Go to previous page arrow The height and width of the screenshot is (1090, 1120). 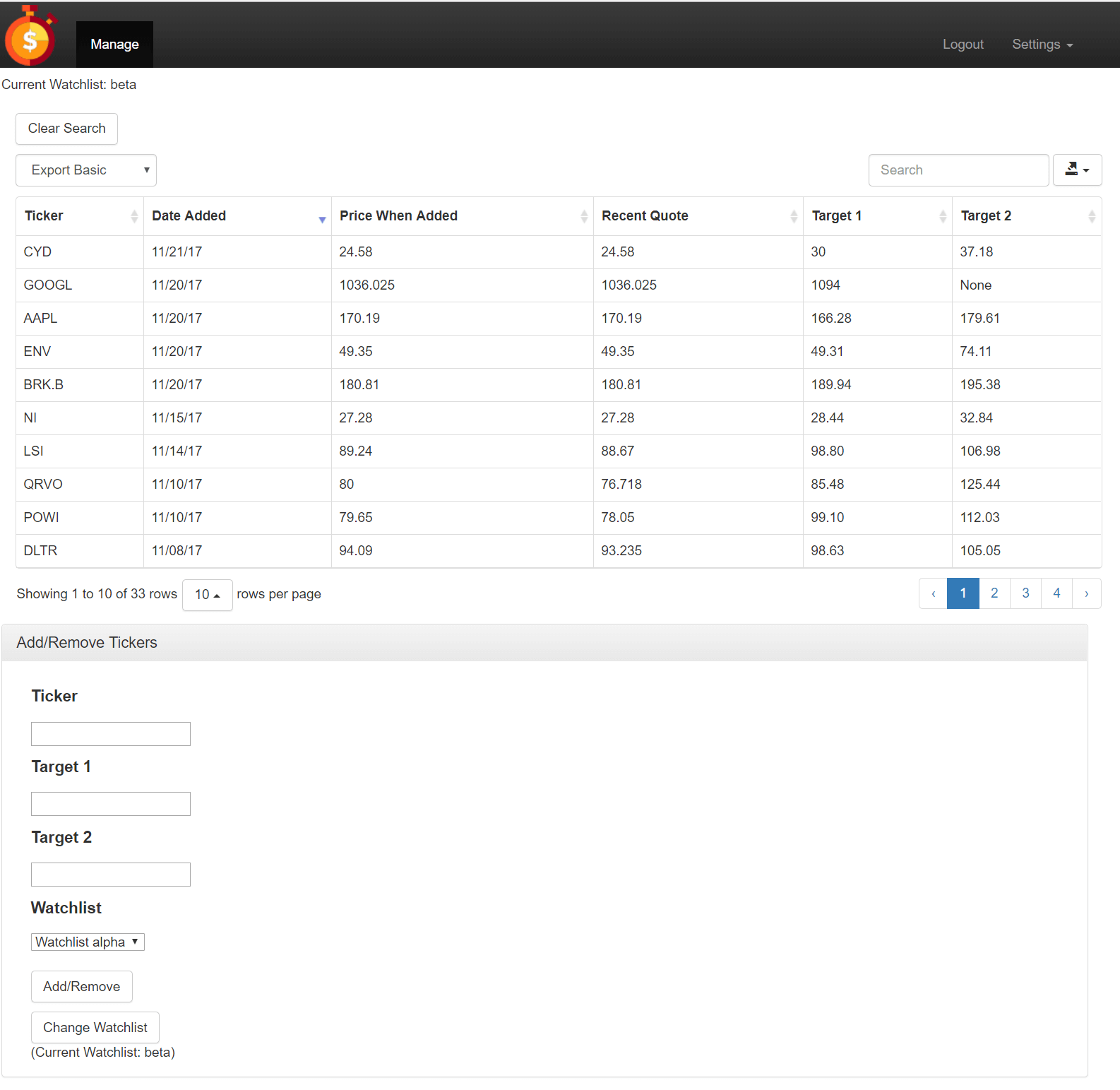click(933, 593)
